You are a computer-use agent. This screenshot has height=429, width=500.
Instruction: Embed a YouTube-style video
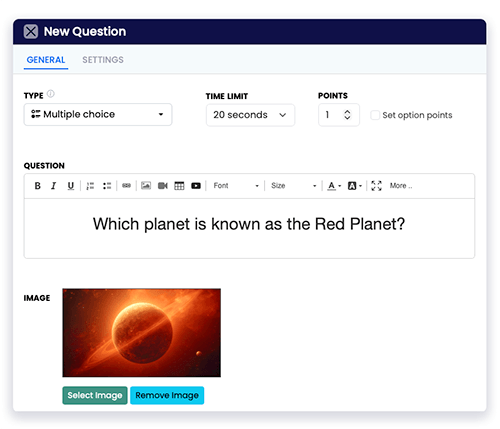[x=196, y=186]
